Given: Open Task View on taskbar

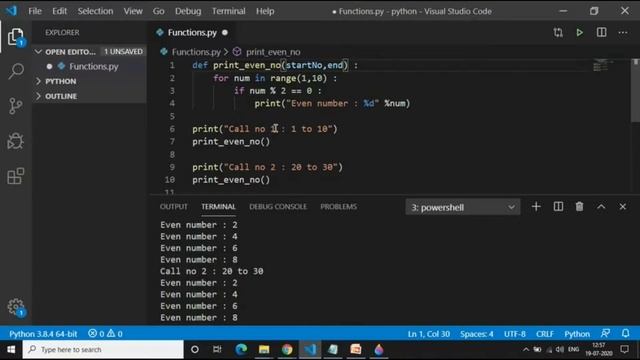Looking at the screenshot, I should (x=217, y=350).
